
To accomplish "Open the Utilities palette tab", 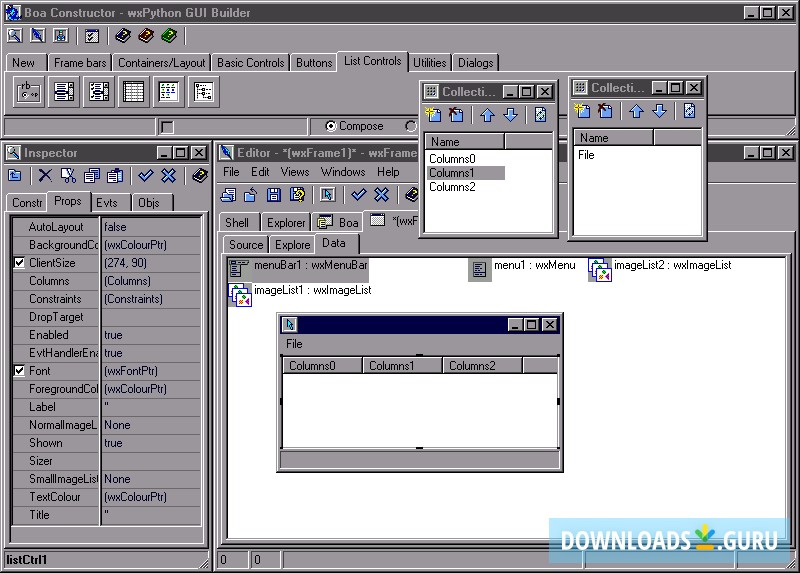I will coord(430,63).
